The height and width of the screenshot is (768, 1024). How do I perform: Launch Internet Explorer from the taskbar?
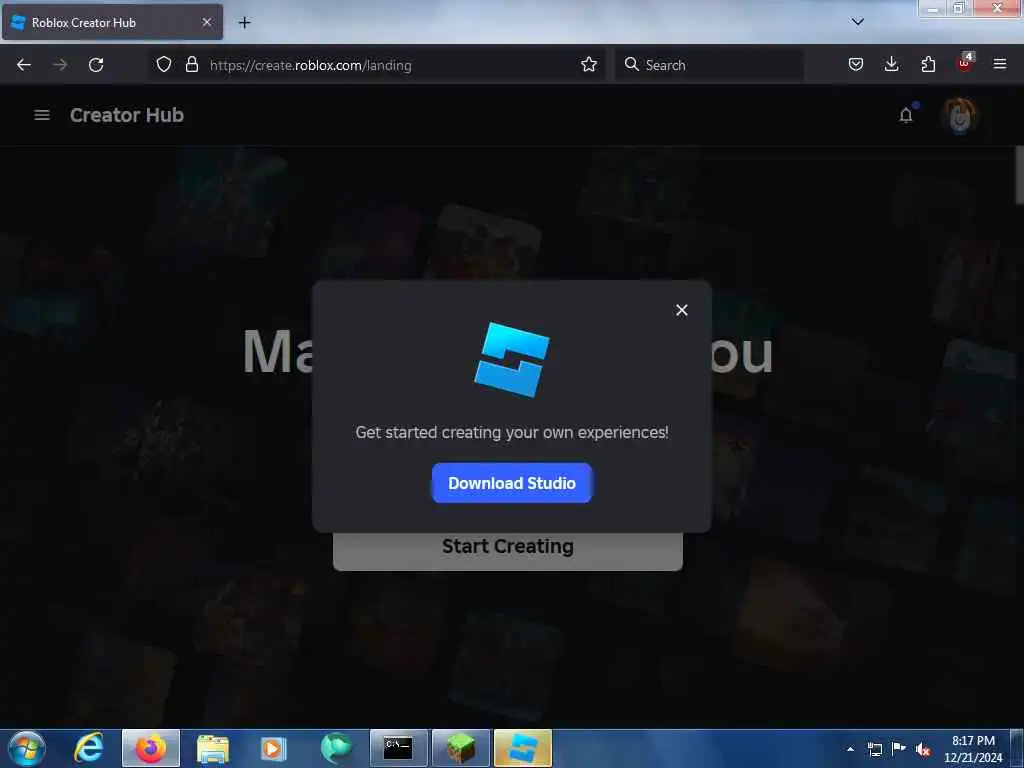pyautogui.click(x=88, y=748)
